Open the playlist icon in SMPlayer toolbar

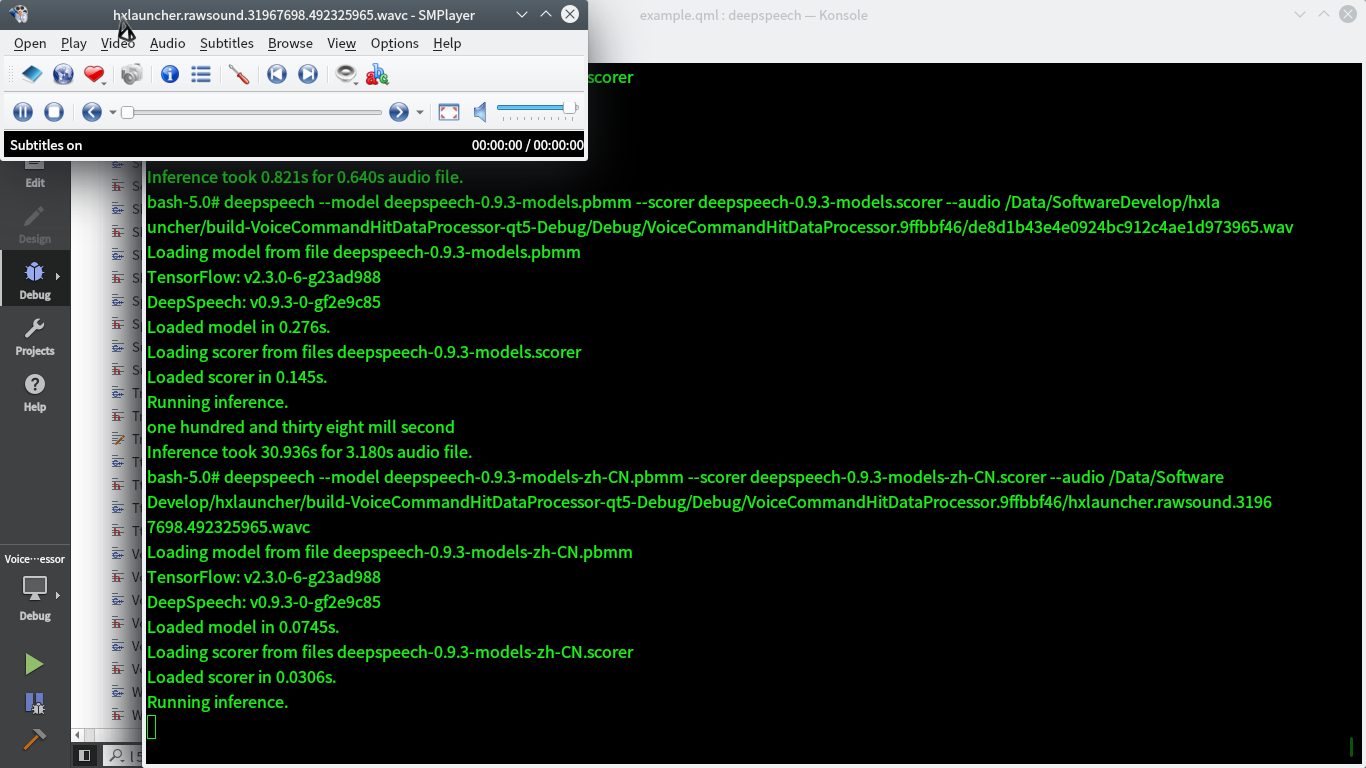pos(201,74)
